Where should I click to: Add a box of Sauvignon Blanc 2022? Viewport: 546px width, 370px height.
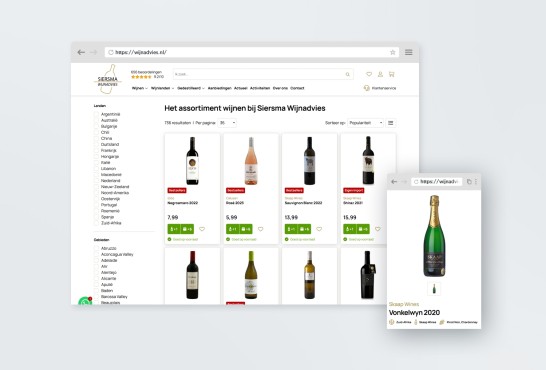tap(305, 229)
